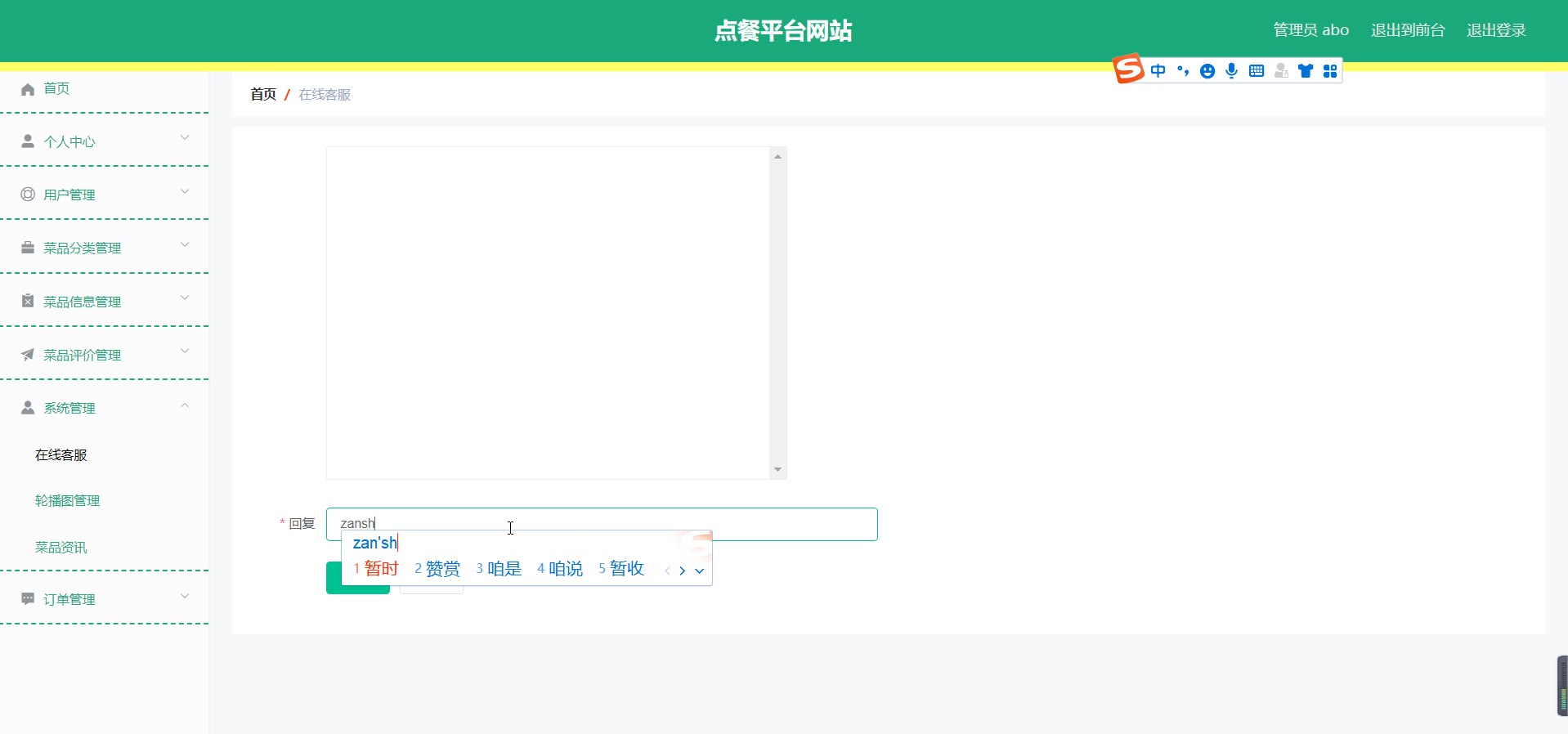
Task: Open 首页 in the sidebar
Action: pos(56,88)
